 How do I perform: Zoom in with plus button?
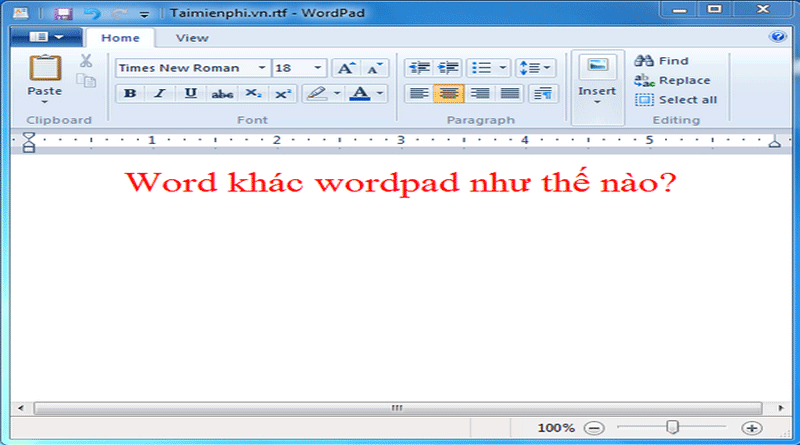coord(752,428)
